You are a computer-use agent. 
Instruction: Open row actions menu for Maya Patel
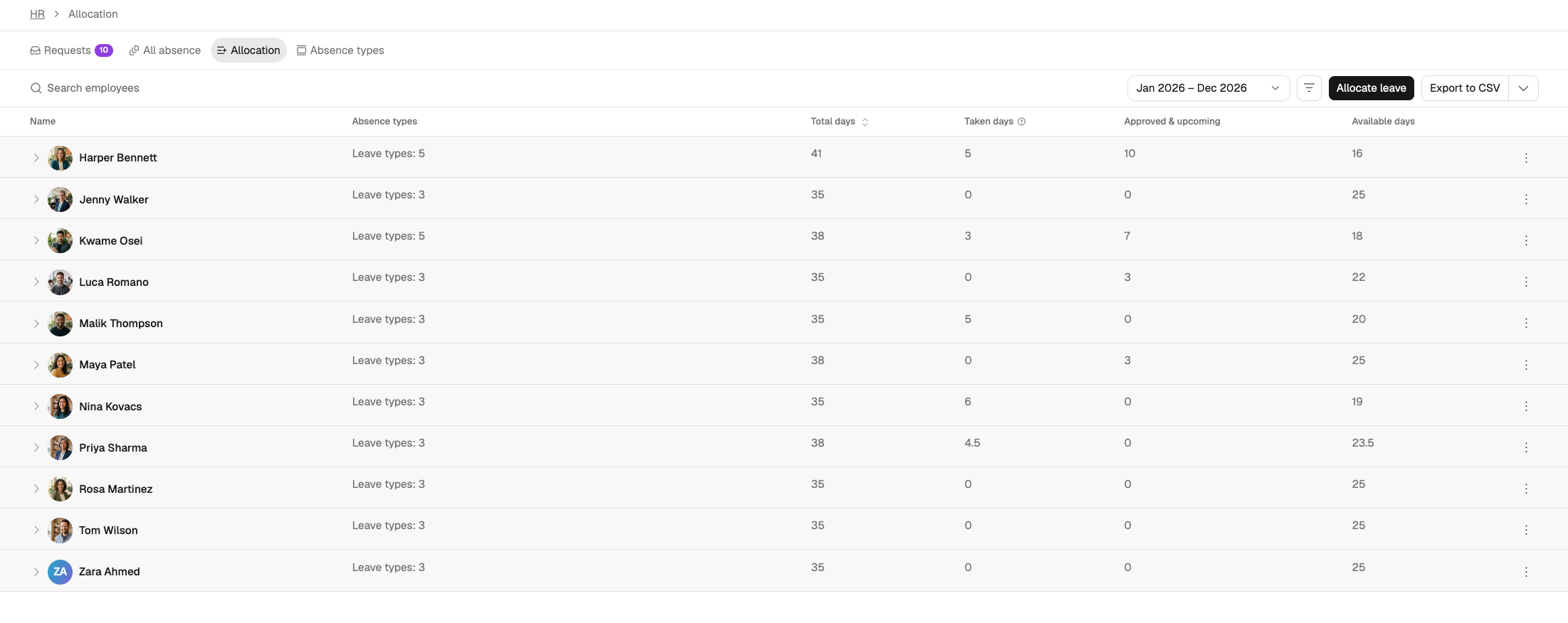click(x=1526, y=365)
